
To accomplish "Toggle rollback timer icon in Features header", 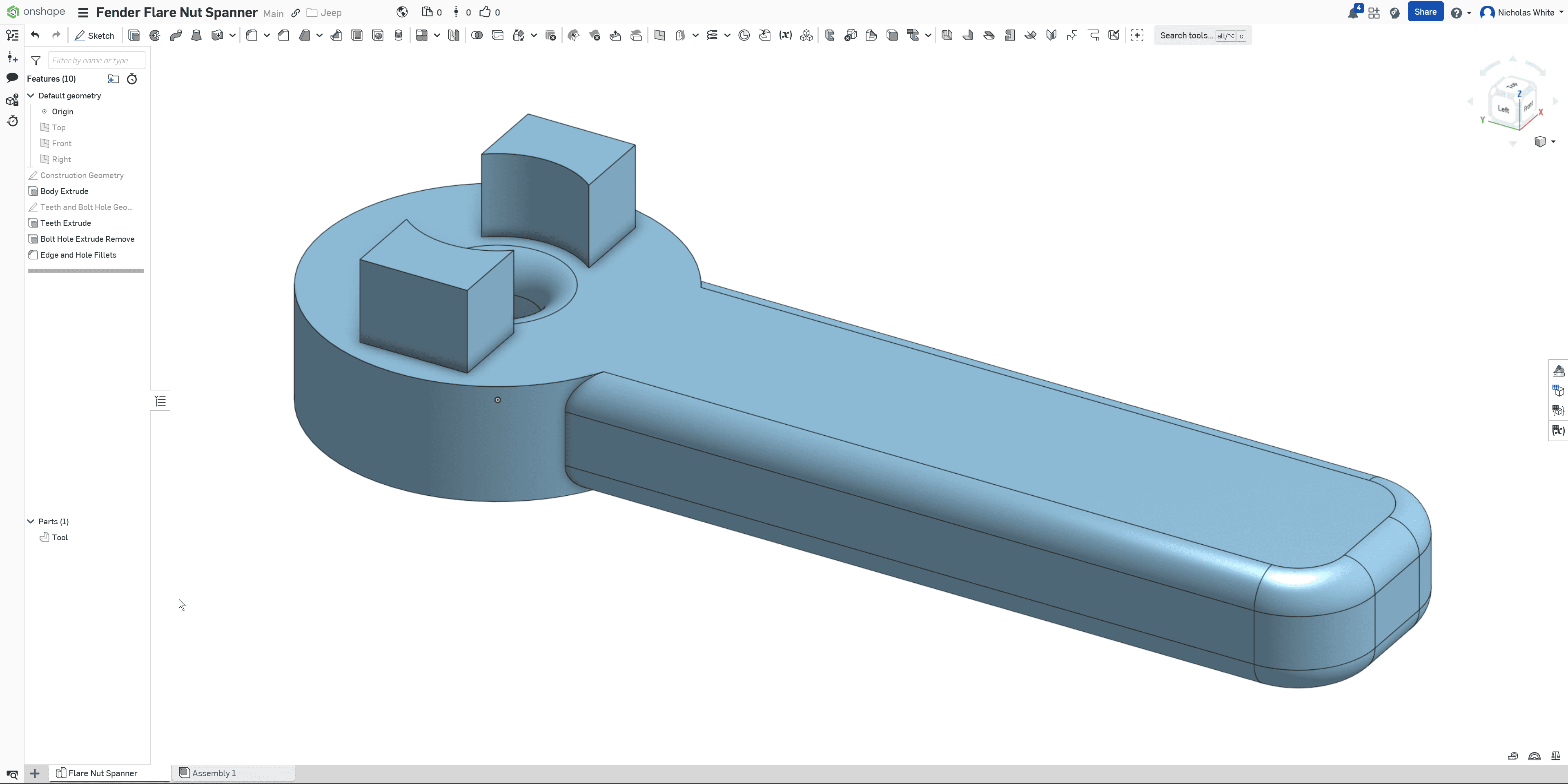I will tap(132, 78).
